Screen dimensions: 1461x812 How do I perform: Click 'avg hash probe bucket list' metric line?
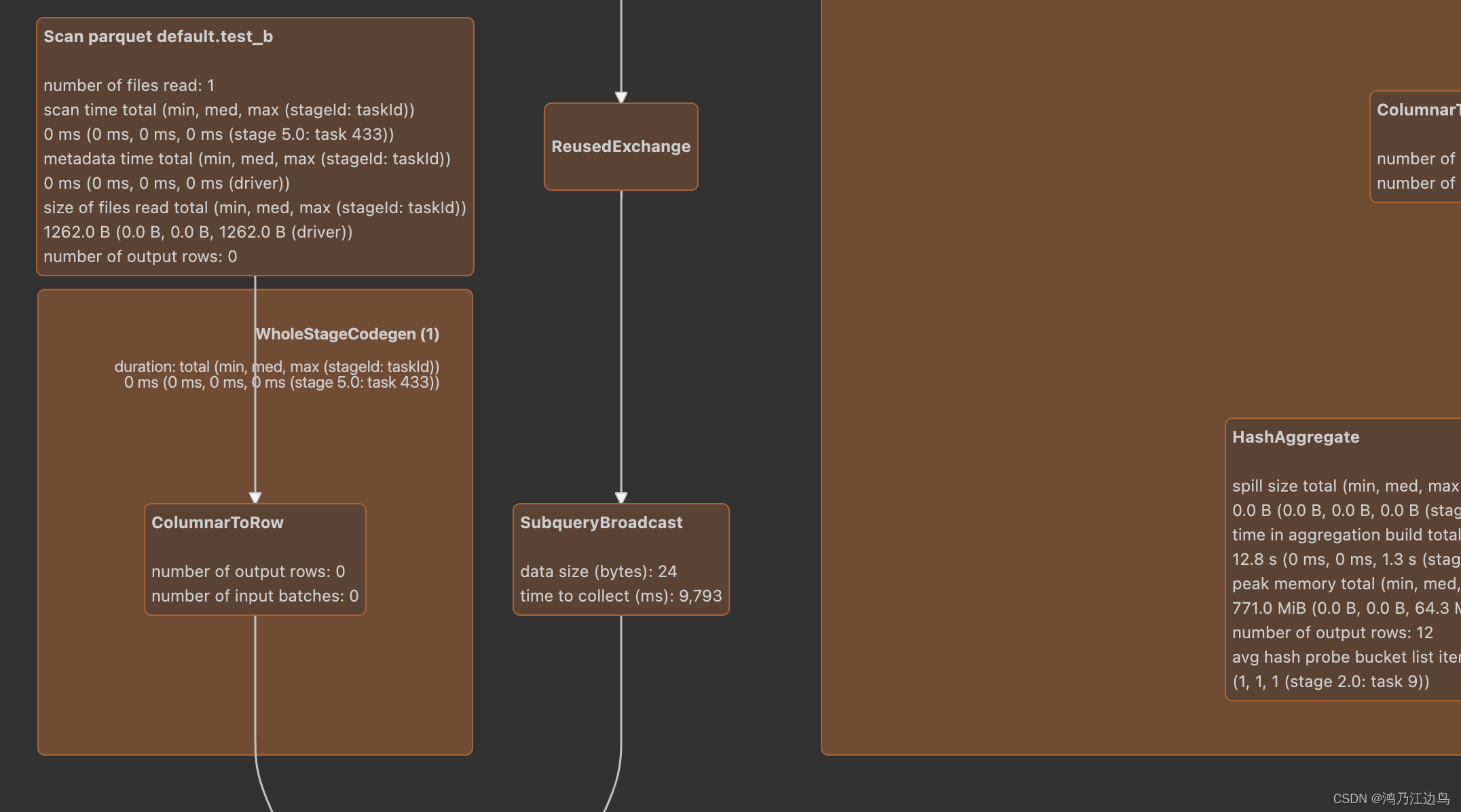[x=1344, y=657]
